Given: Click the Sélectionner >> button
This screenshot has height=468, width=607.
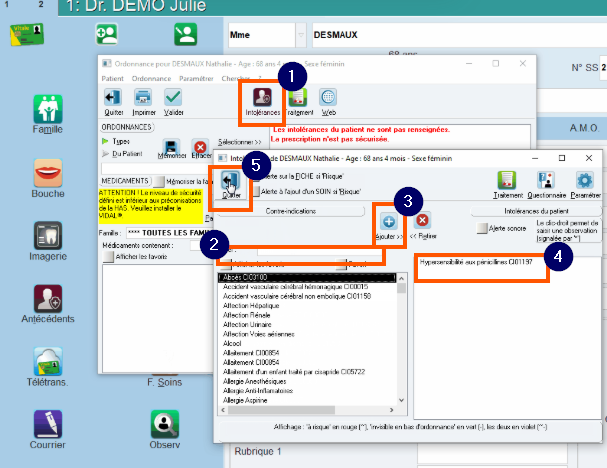Looking at the screenshot, I should click(240, 142).
